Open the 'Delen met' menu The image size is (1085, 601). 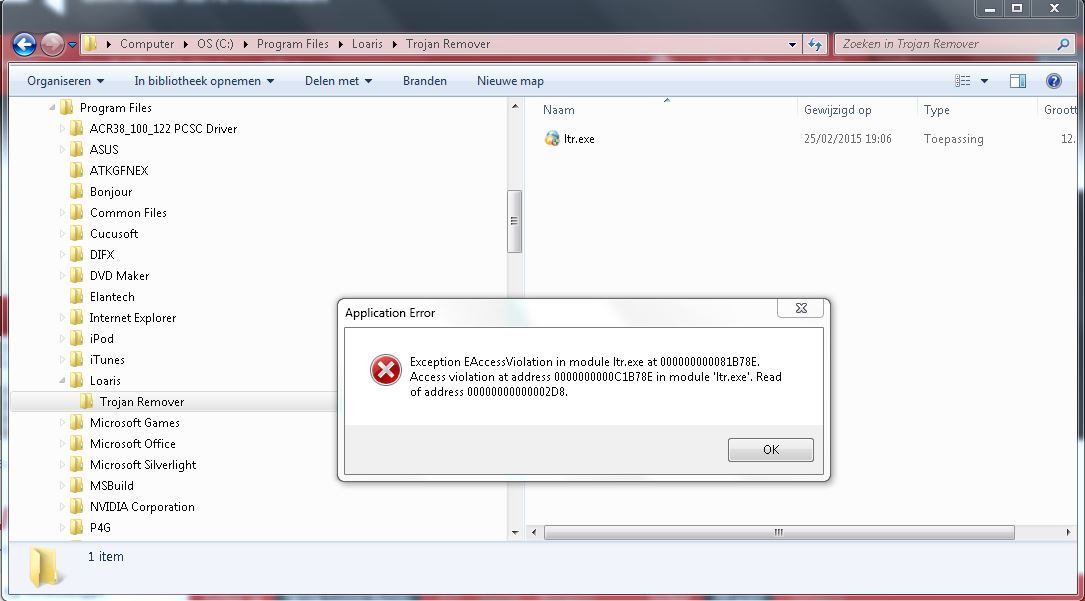[338, 81]
